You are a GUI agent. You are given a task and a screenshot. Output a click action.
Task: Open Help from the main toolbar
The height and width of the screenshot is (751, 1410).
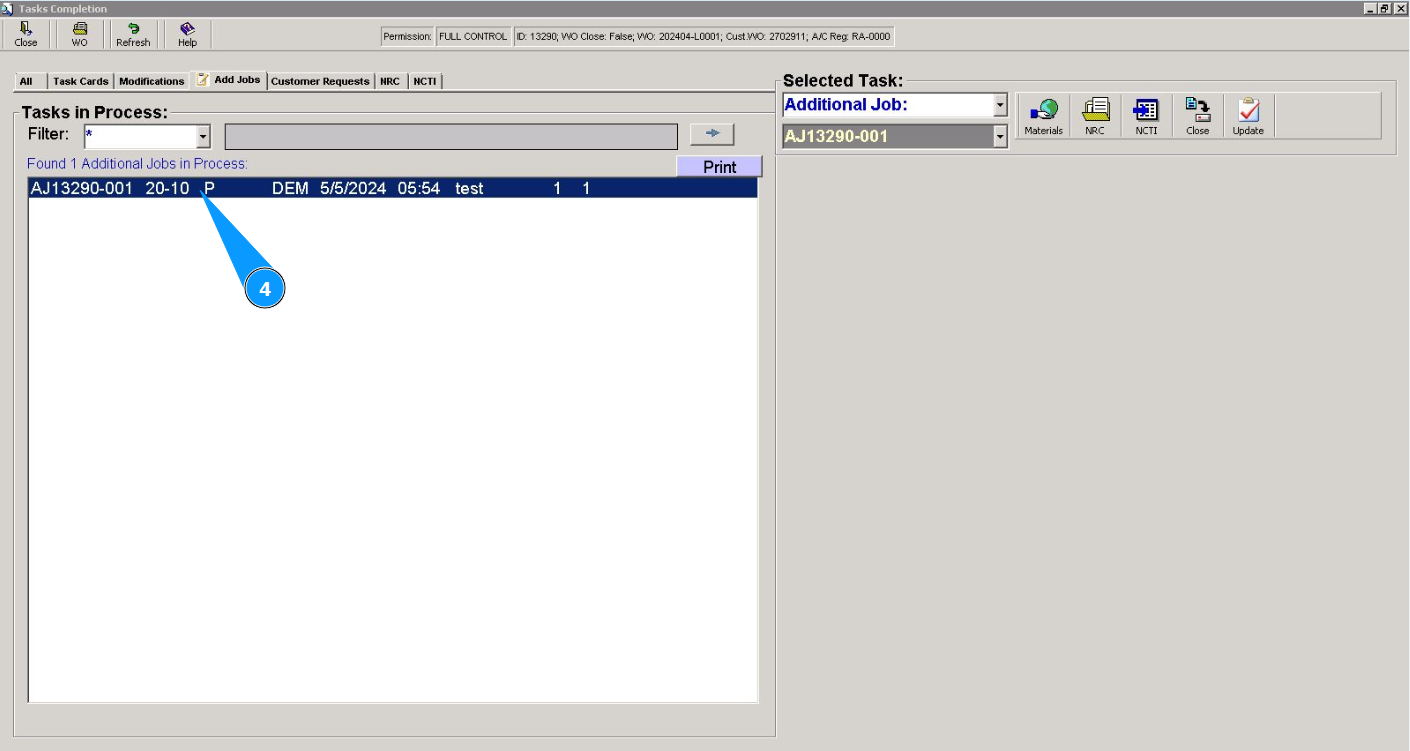tap(187, 35)
